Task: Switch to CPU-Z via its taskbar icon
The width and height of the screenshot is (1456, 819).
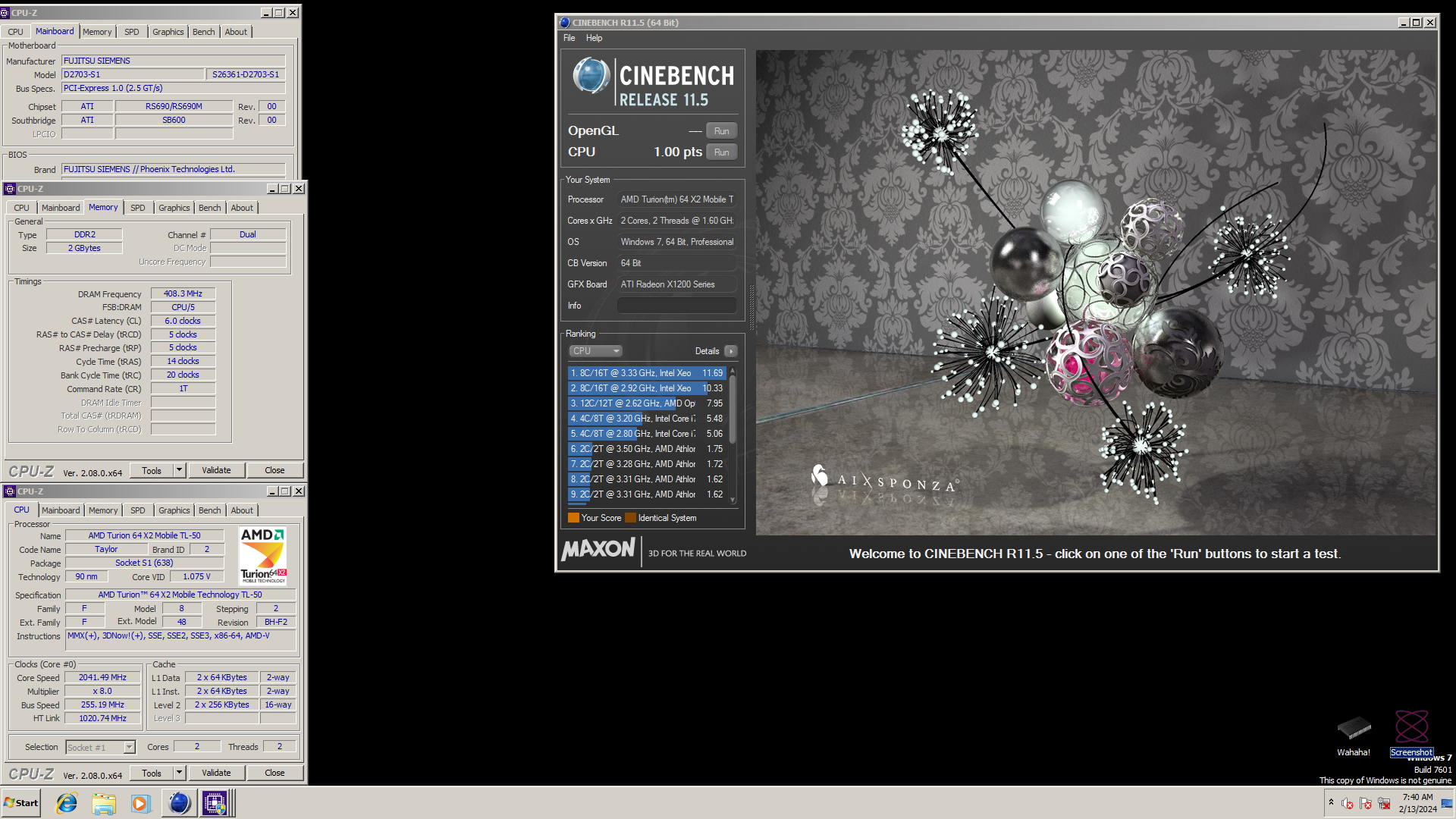Action: click(215, 803)
